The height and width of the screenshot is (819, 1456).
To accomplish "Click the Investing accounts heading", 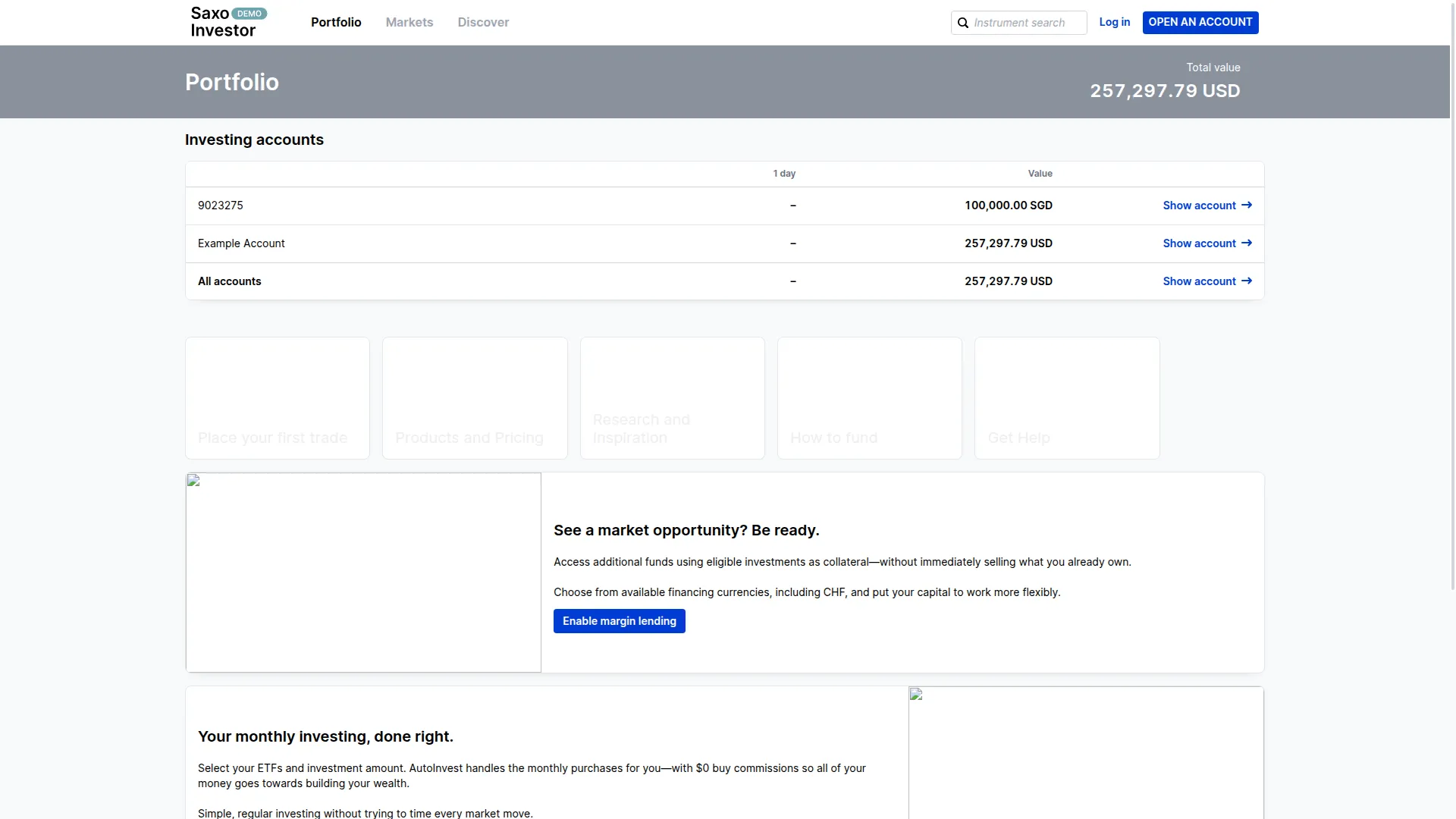I will (x=254, y=140).
